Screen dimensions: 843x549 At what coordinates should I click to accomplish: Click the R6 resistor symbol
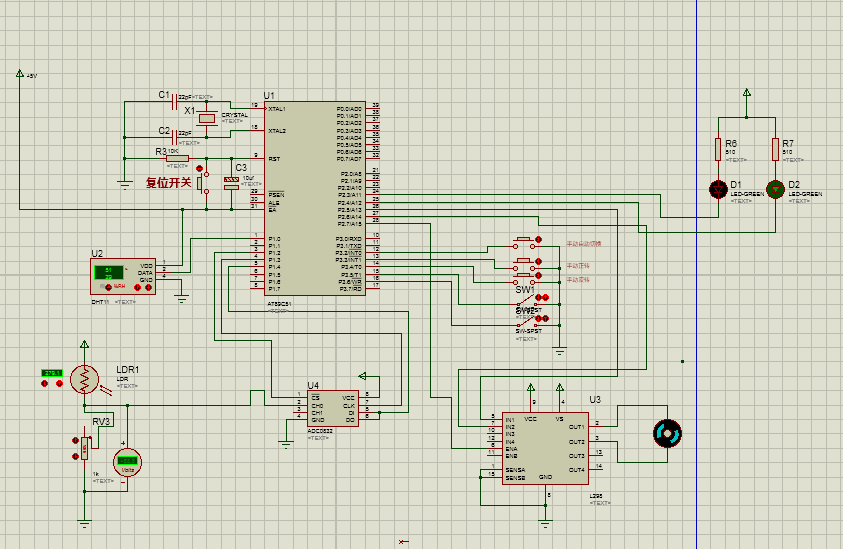tap(718, 150)
